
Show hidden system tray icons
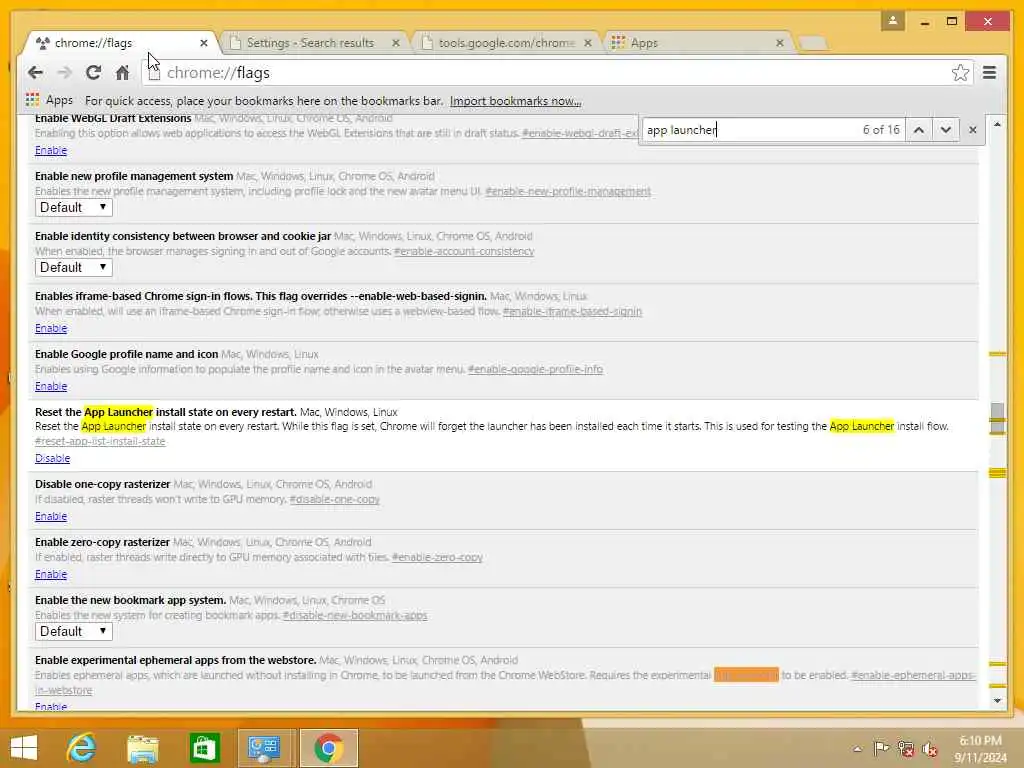857,749
